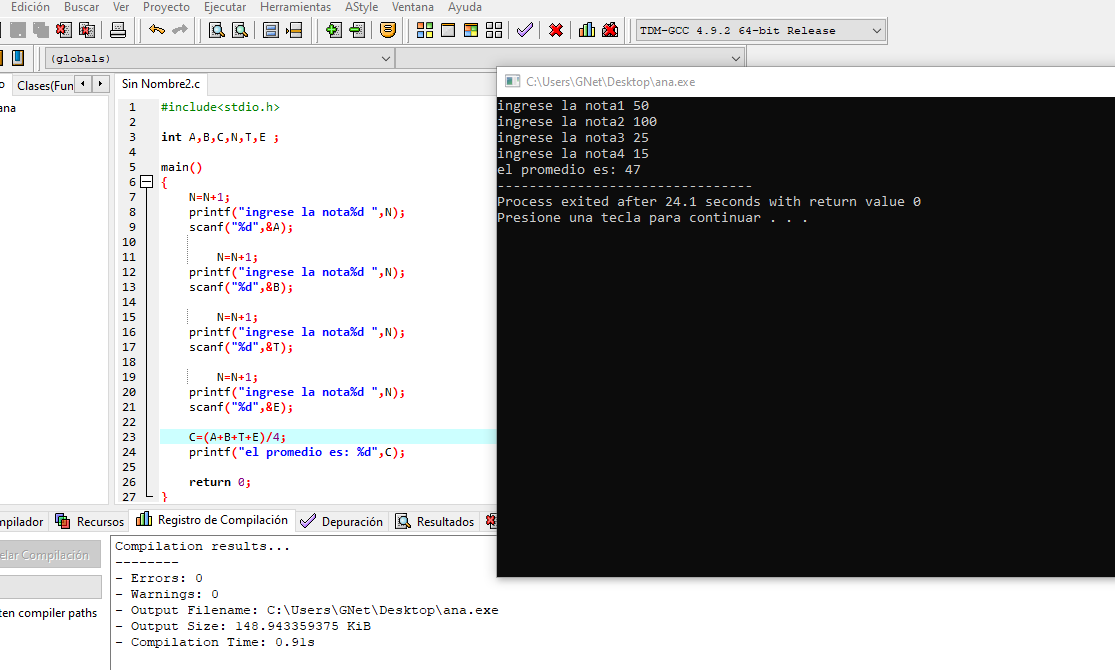
Task: Click the Goto Line toolbar icon
Action: click(x=294, y=30)
